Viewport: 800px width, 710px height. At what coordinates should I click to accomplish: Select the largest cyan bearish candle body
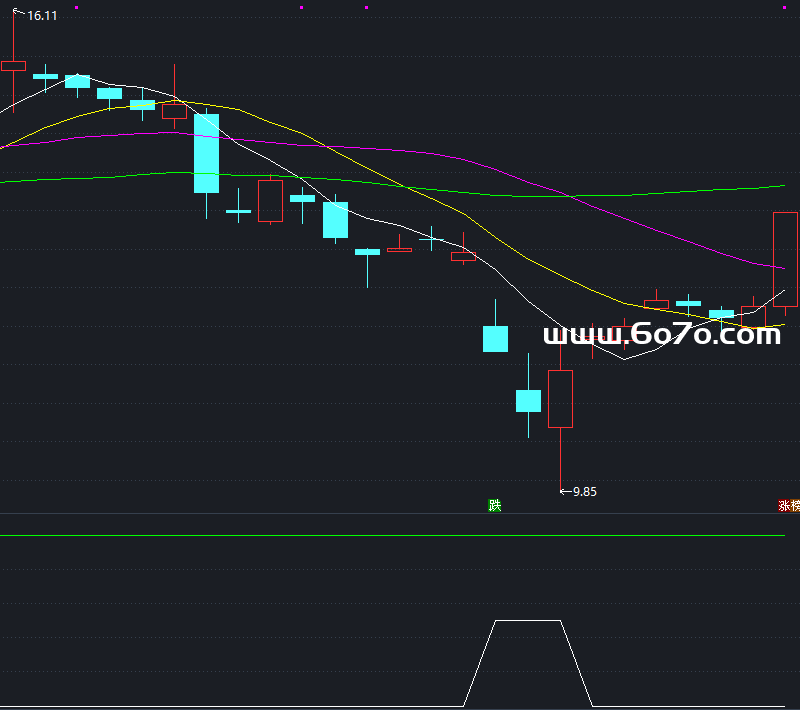coord(206,153)
